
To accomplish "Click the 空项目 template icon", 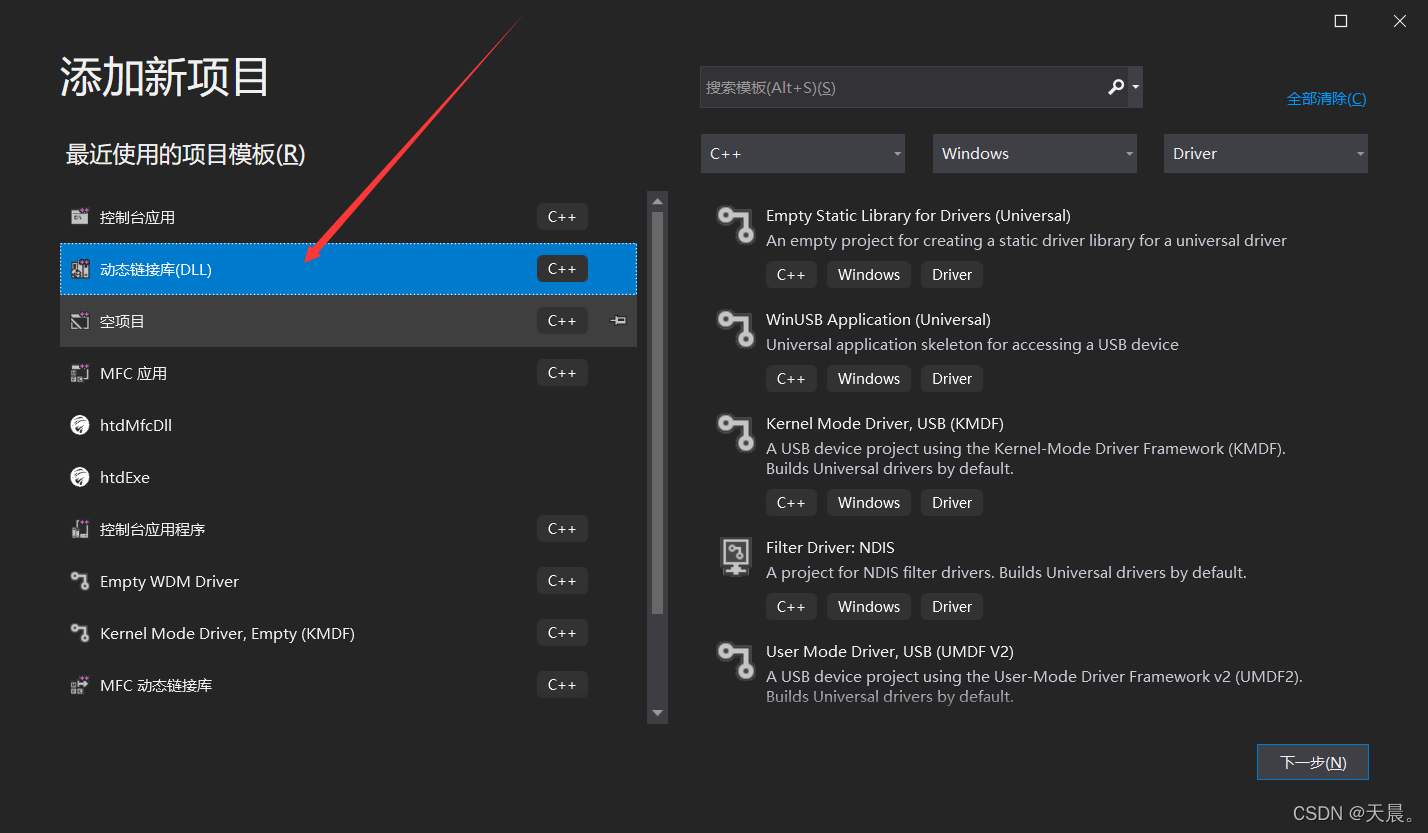I will pyautogui.click(x=80, y=321).
